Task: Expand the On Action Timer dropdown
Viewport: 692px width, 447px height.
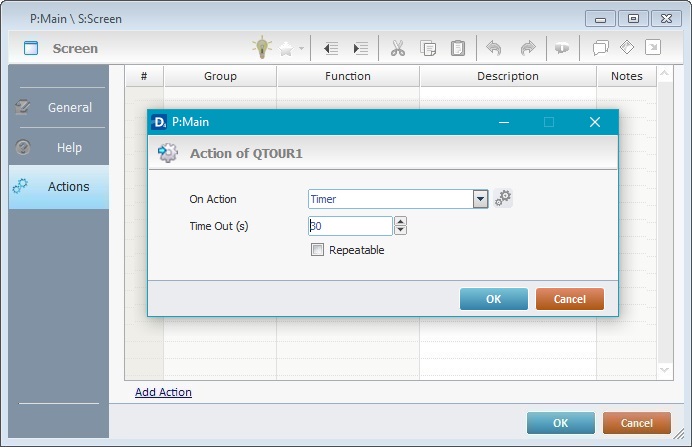Action: (481, 199)
